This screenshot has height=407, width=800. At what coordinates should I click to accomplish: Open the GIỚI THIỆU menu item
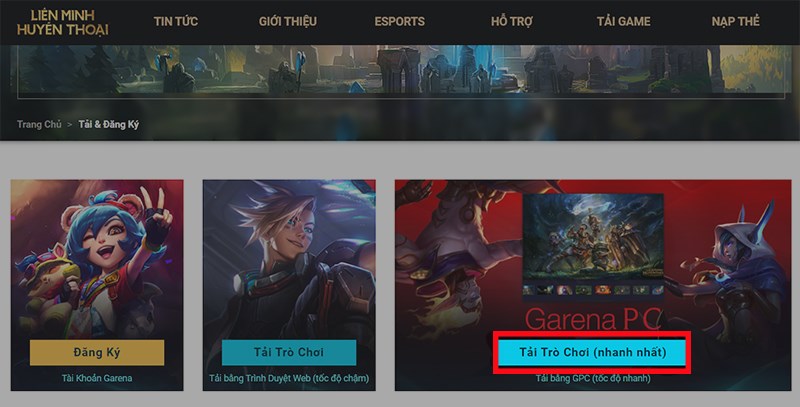288,21
